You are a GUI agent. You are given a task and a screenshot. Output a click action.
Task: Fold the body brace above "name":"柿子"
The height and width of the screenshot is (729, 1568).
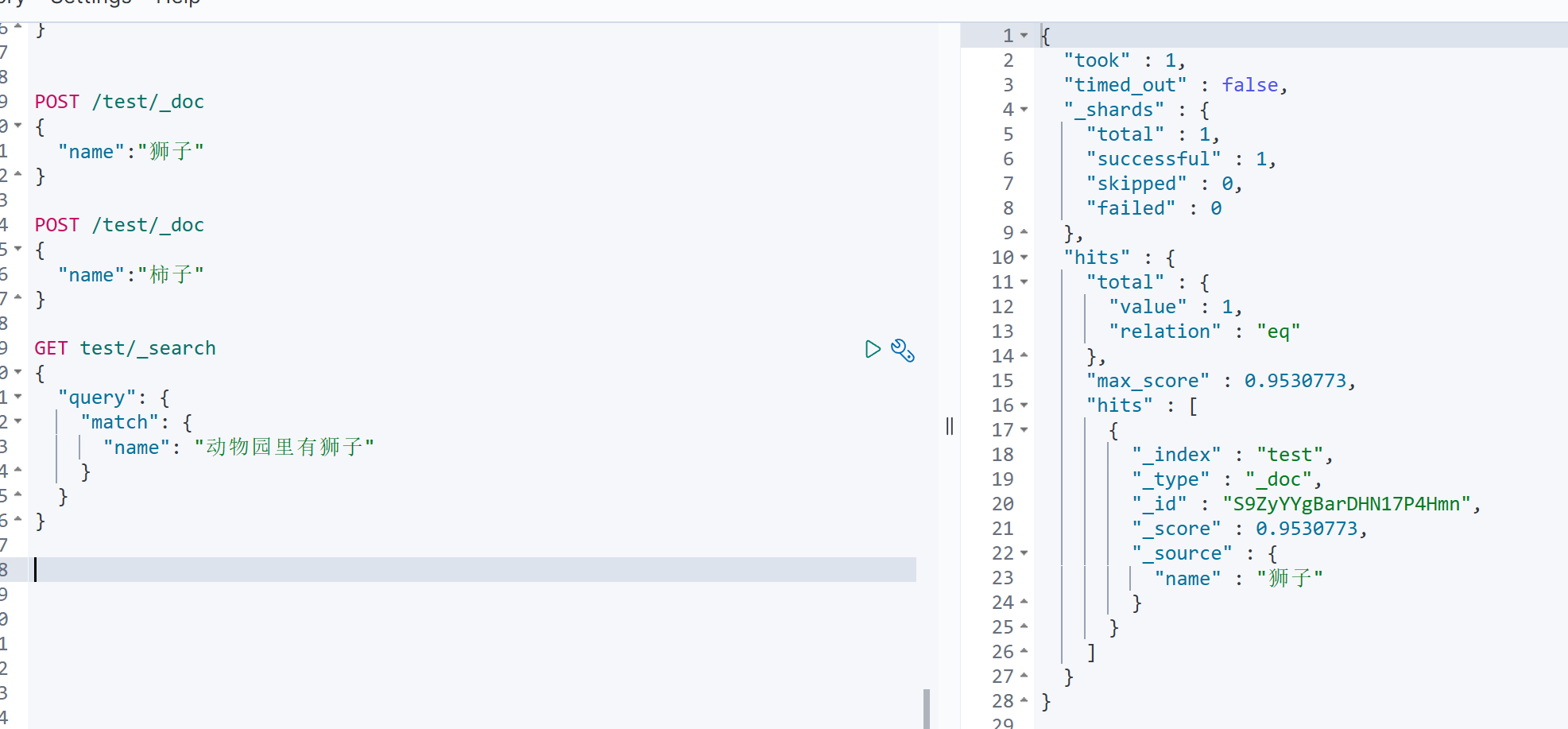[x=17, y=249]
